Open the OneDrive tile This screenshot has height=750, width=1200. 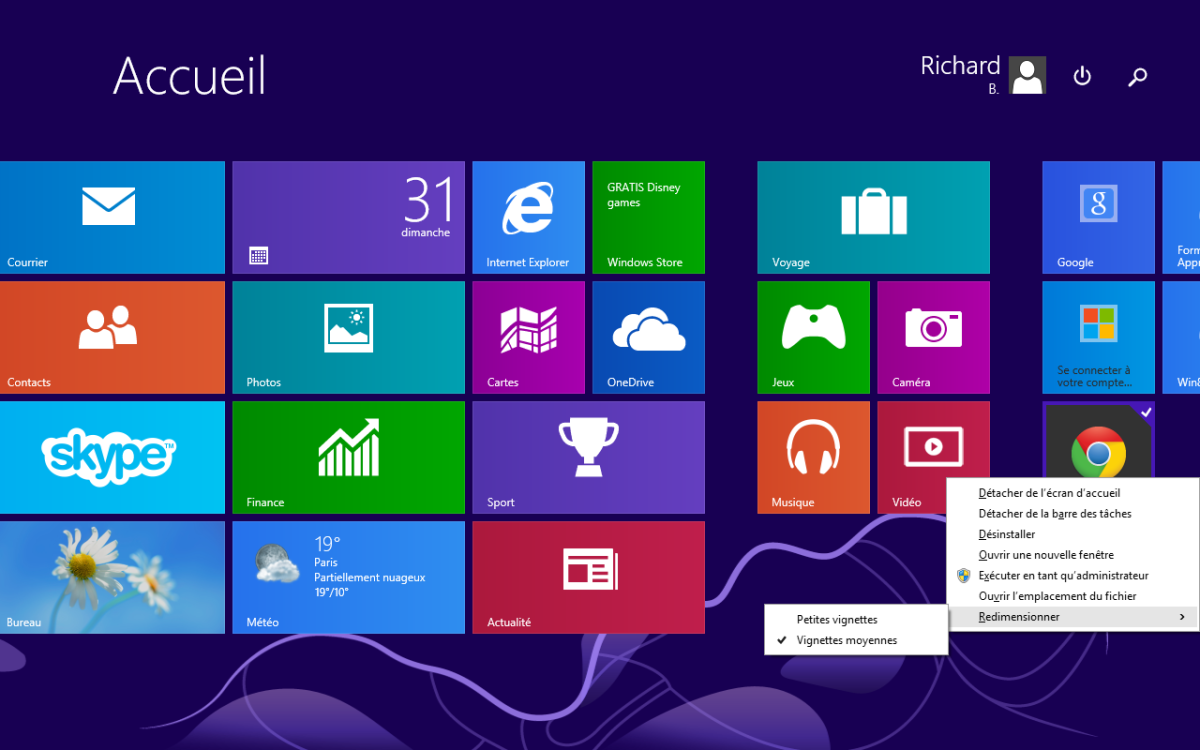pyautogui.click(x=648, y=337)
